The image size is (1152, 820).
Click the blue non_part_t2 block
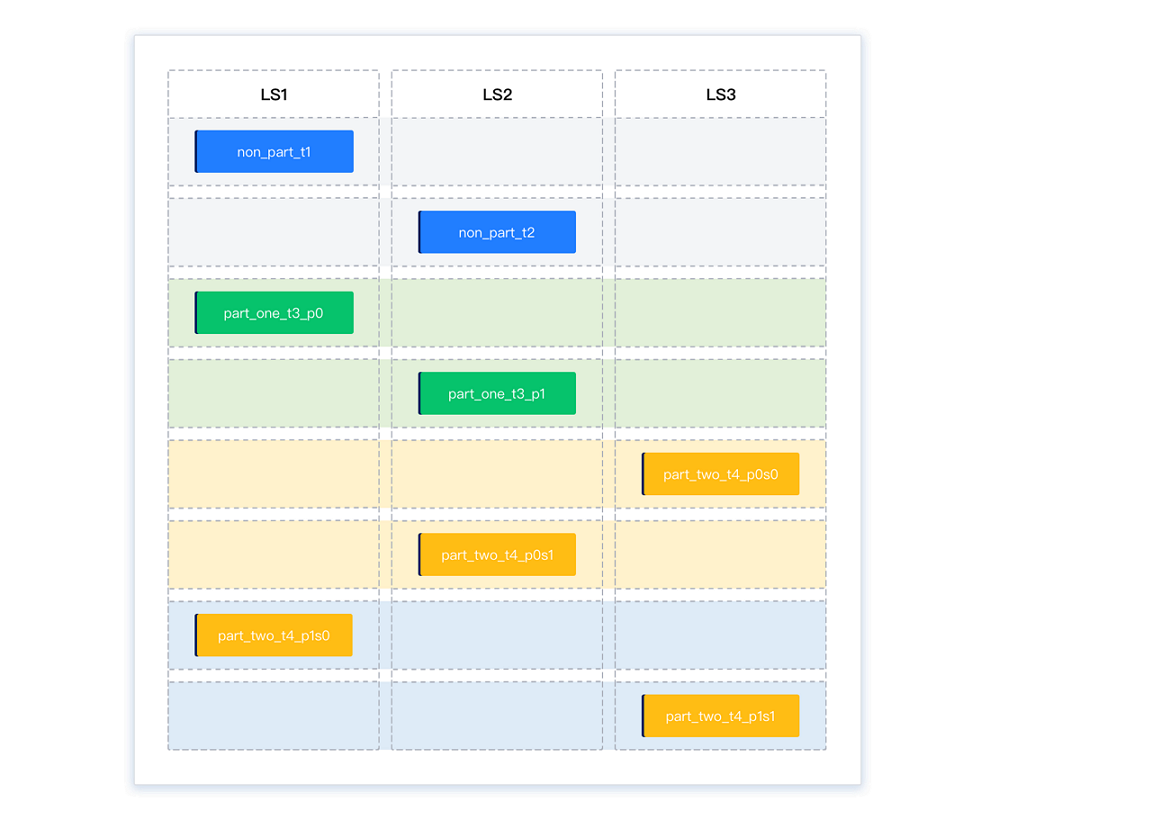[497, 232]
